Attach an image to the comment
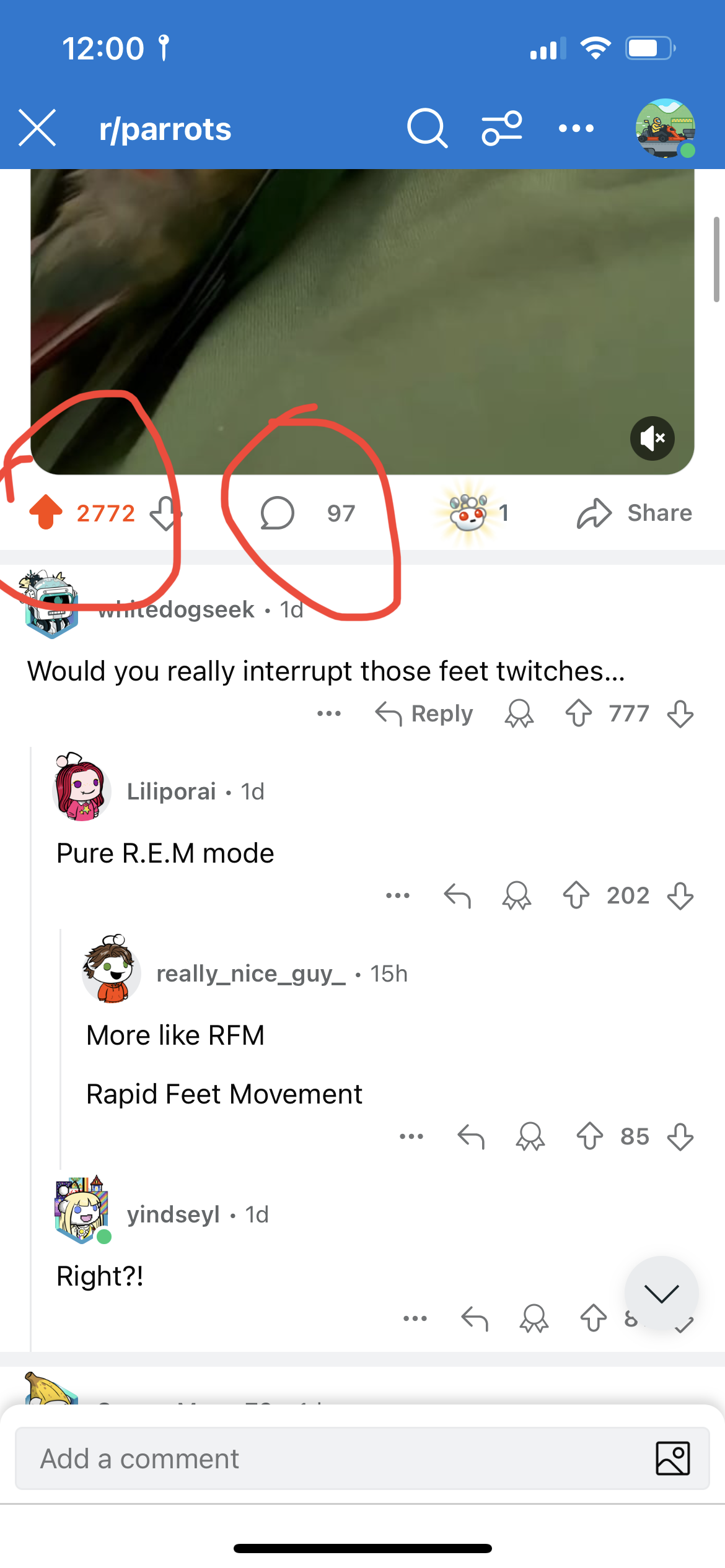 672,1458
